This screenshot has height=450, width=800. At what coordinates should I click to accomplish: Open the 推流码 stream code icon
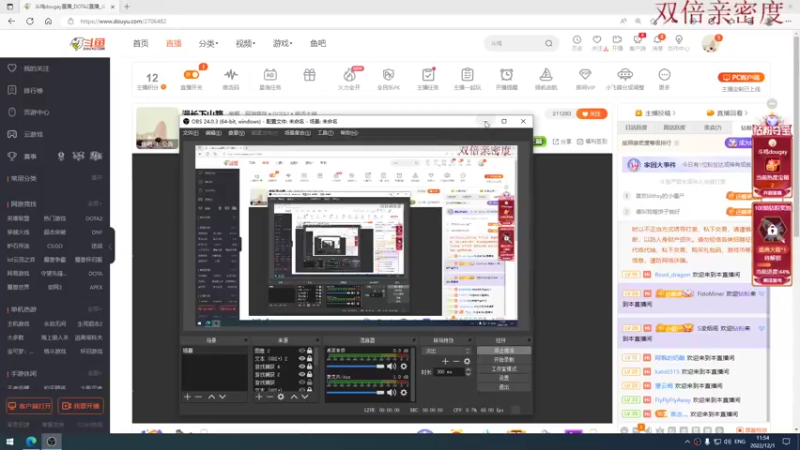click(231, 75)
